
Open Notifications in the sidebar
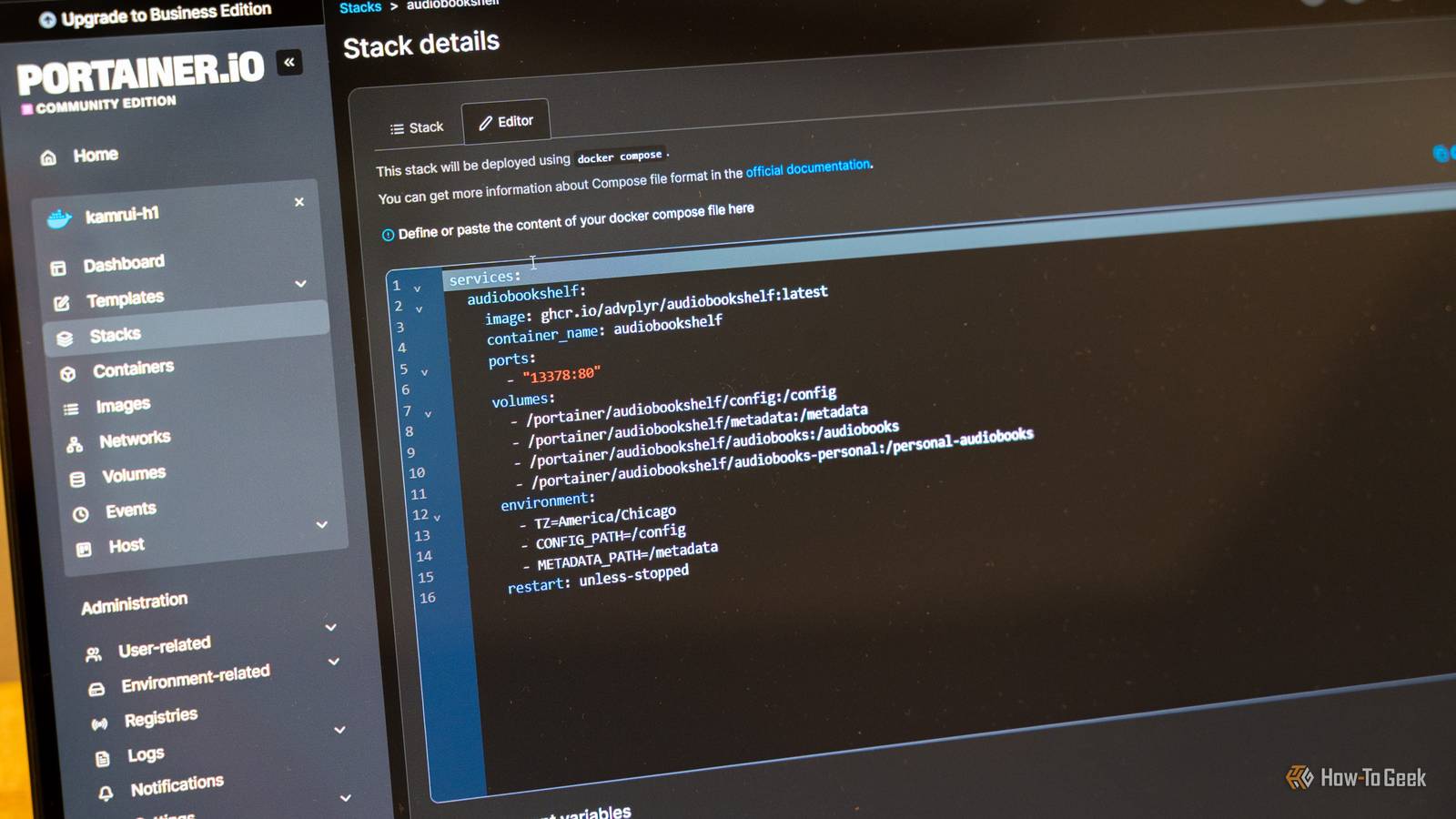tap(177, 785)
